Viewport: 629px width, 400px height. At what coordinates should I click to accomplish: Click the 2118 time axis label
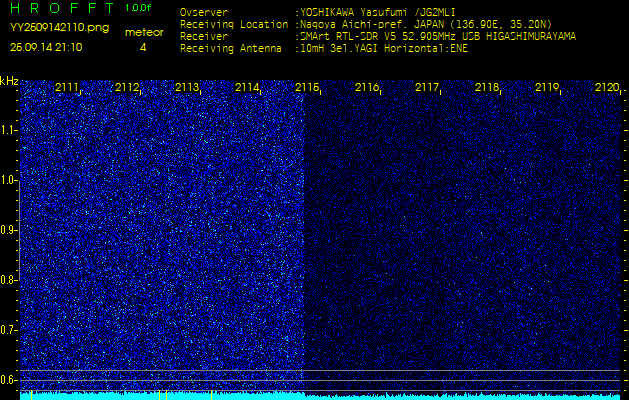487,87
